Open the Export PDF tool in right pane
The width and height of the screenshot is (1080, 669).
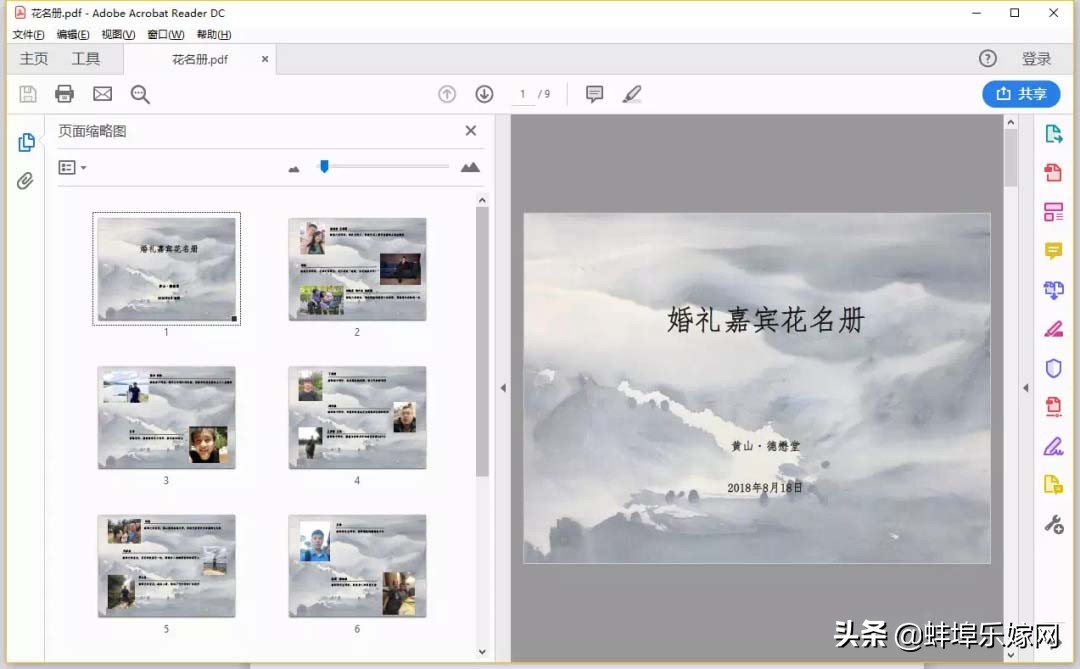click(x=1054, y=132)
